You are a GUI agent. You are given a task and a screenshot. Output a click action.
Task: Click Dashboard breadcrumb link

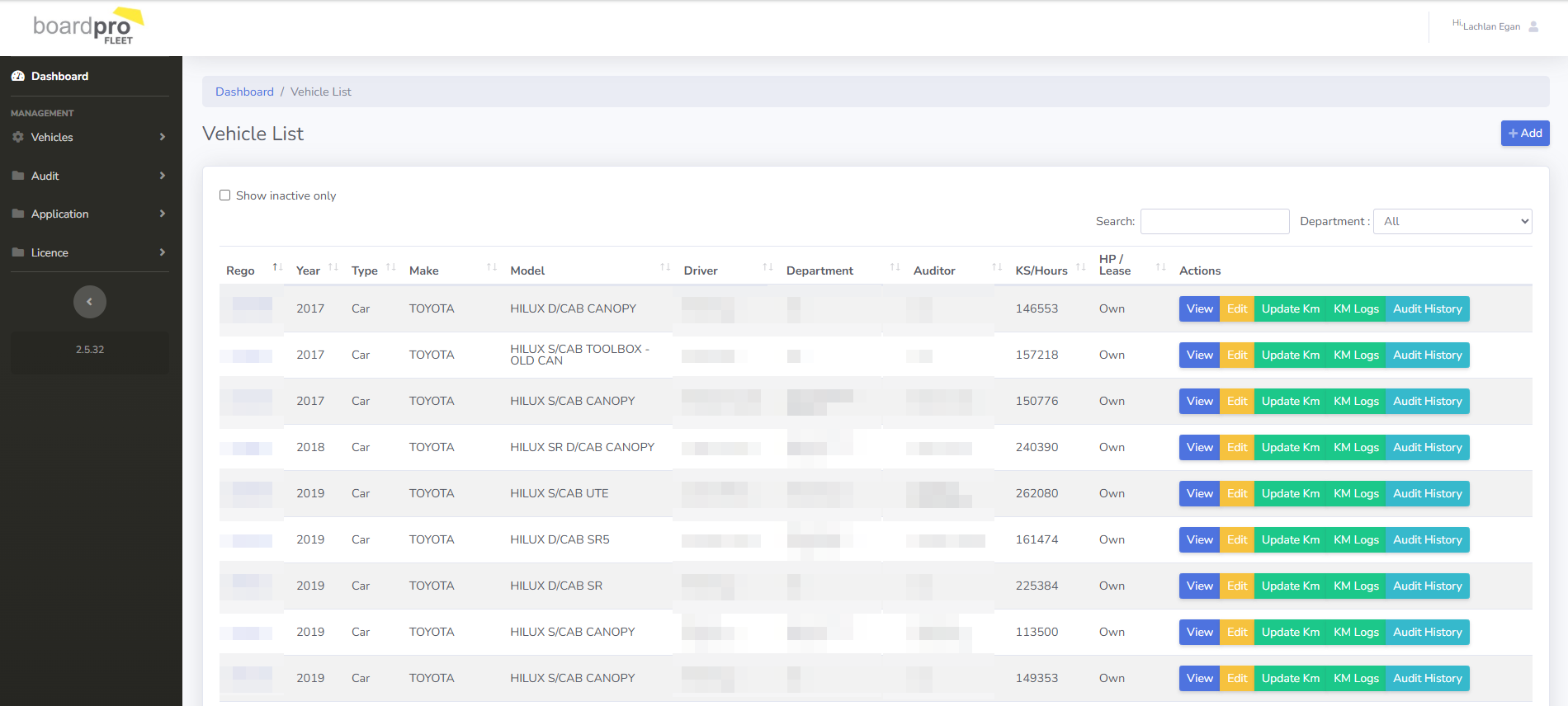pyautogui.click(x=244, y=92)
